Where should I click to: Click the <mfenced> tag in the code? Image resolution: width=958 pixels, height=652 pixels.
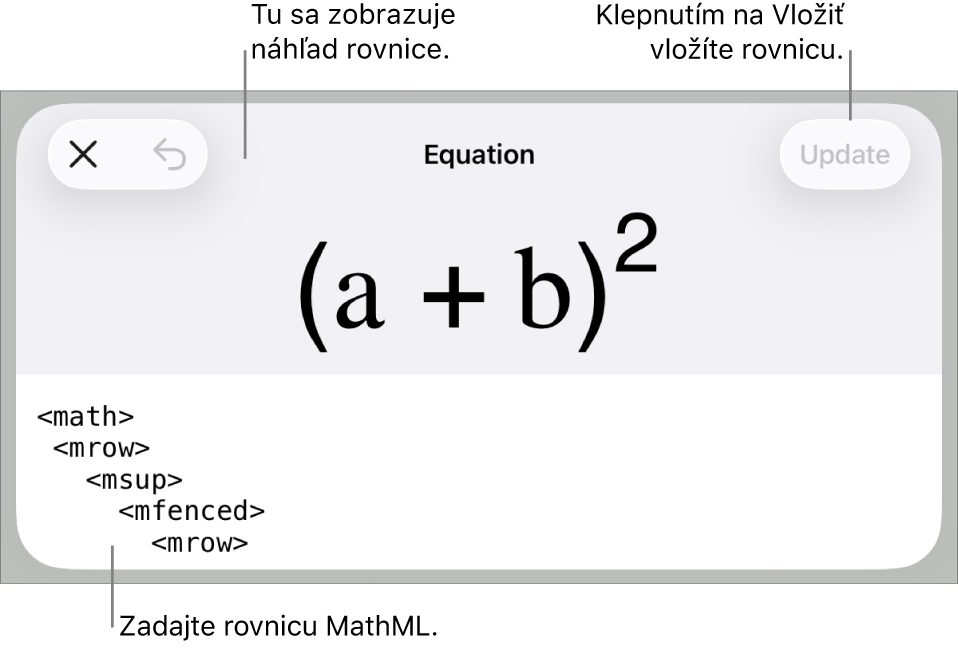click(191, 512)
